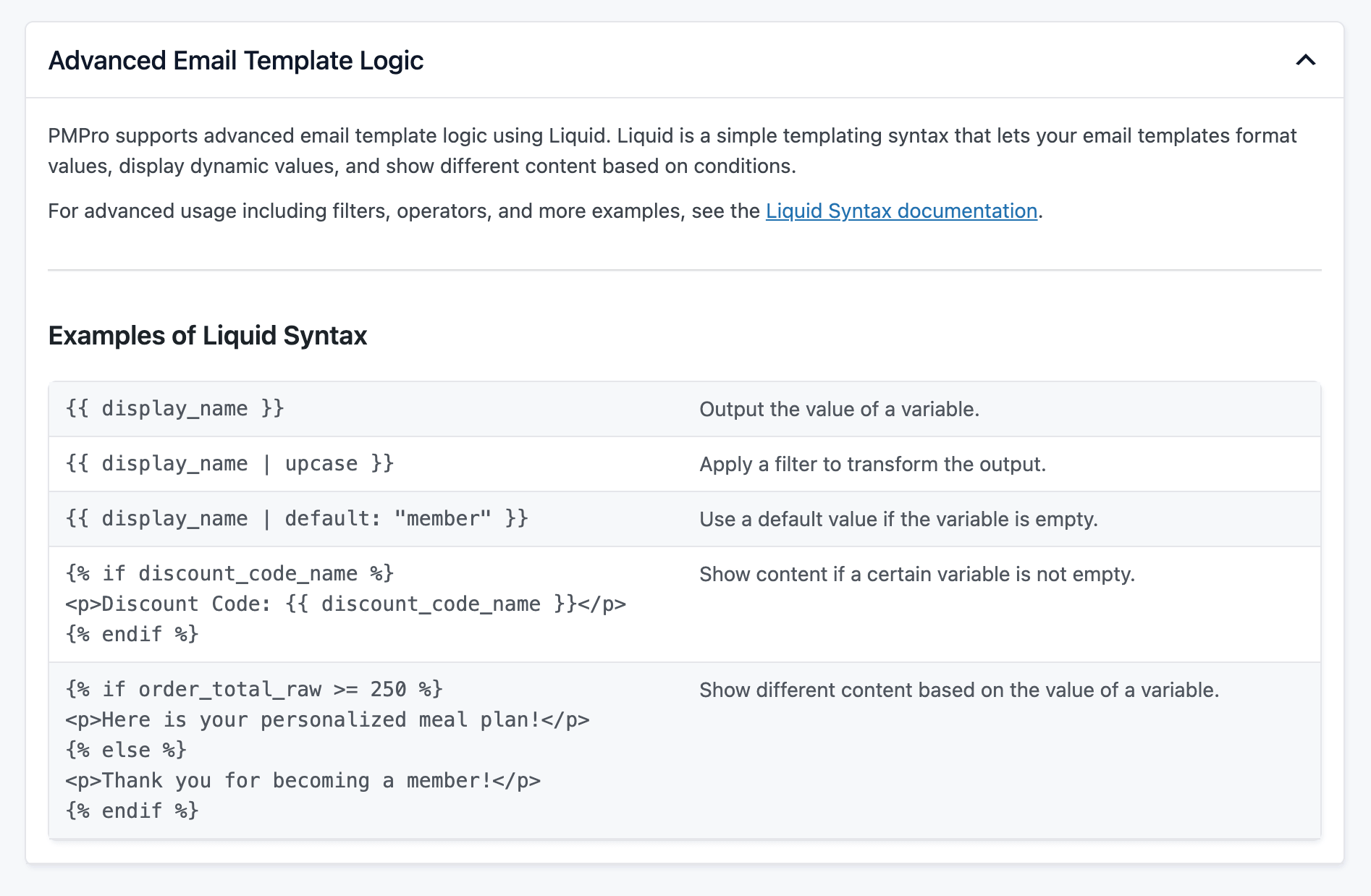This screenshot has height=896, width=1371.
Task: Click the 'Here is your personalized meal plan!' line
Action: [329, 719]
